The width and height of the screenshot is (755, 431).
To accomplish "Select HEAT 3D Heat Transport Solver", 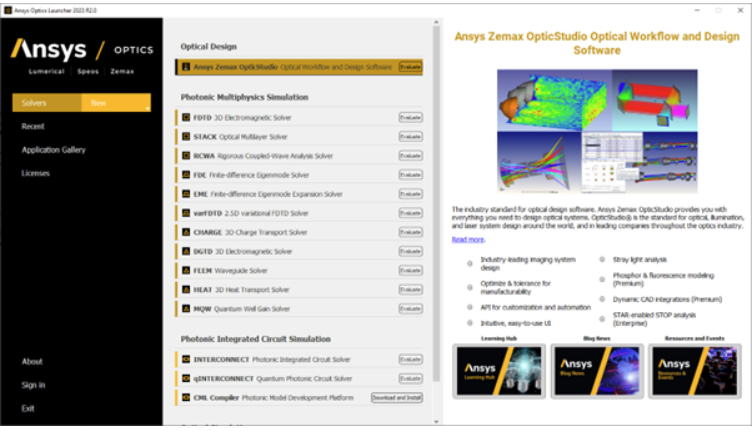I will tap(299, 289).
